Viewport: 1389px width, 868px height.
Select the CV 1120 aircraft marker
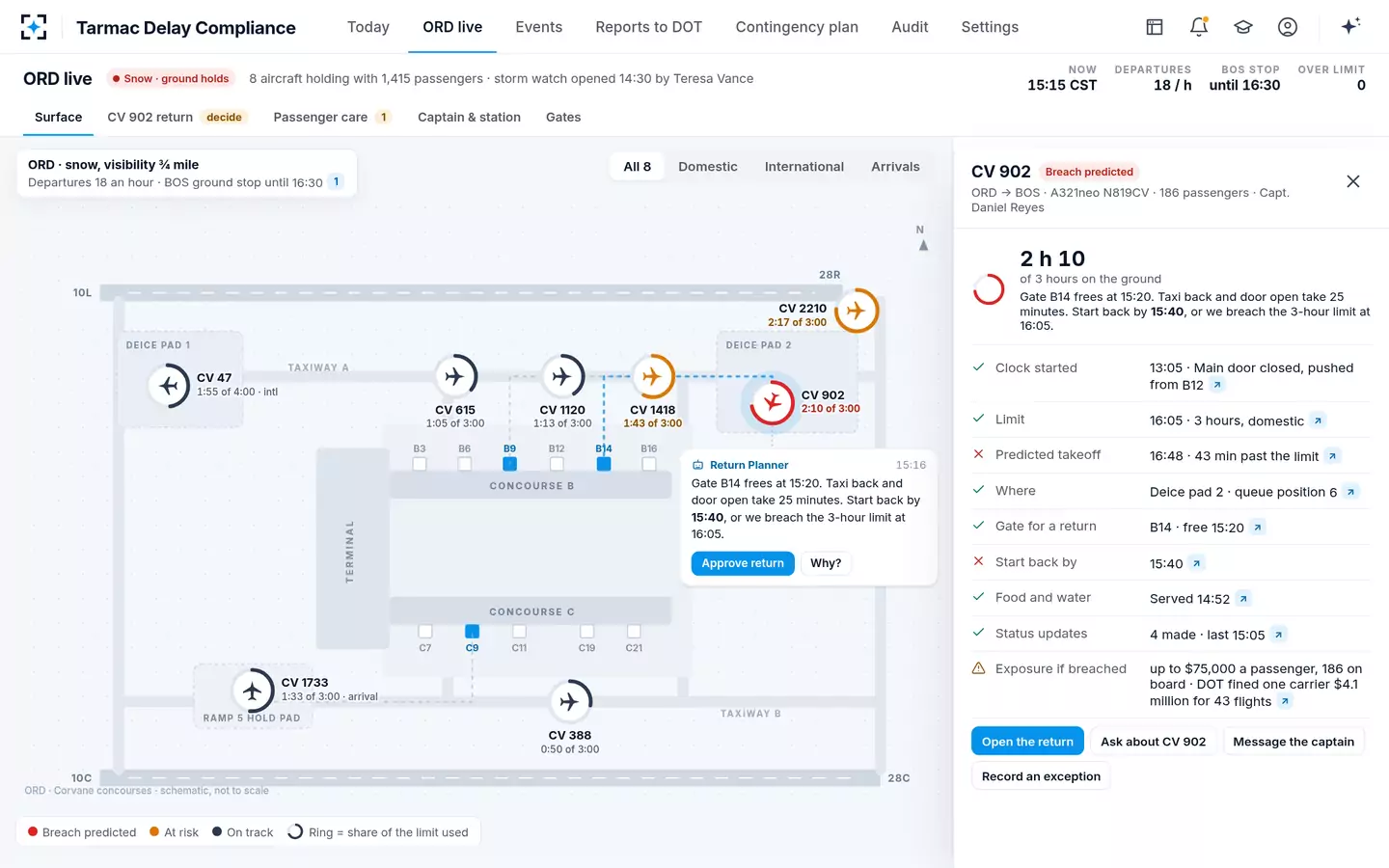coord(562,376)
